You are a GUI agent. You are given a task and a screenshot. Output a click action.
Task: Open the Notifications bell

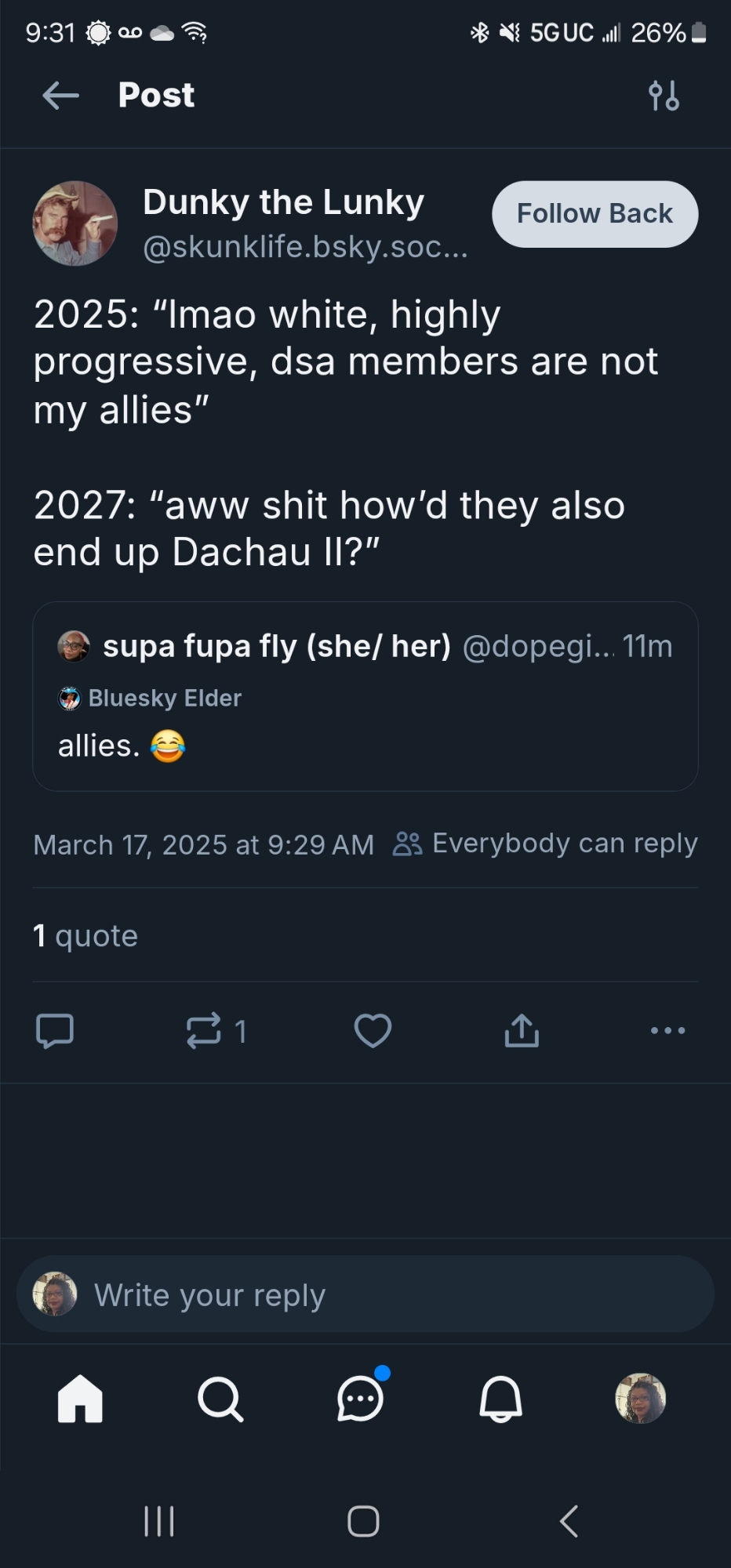(x=500, y=1399)
